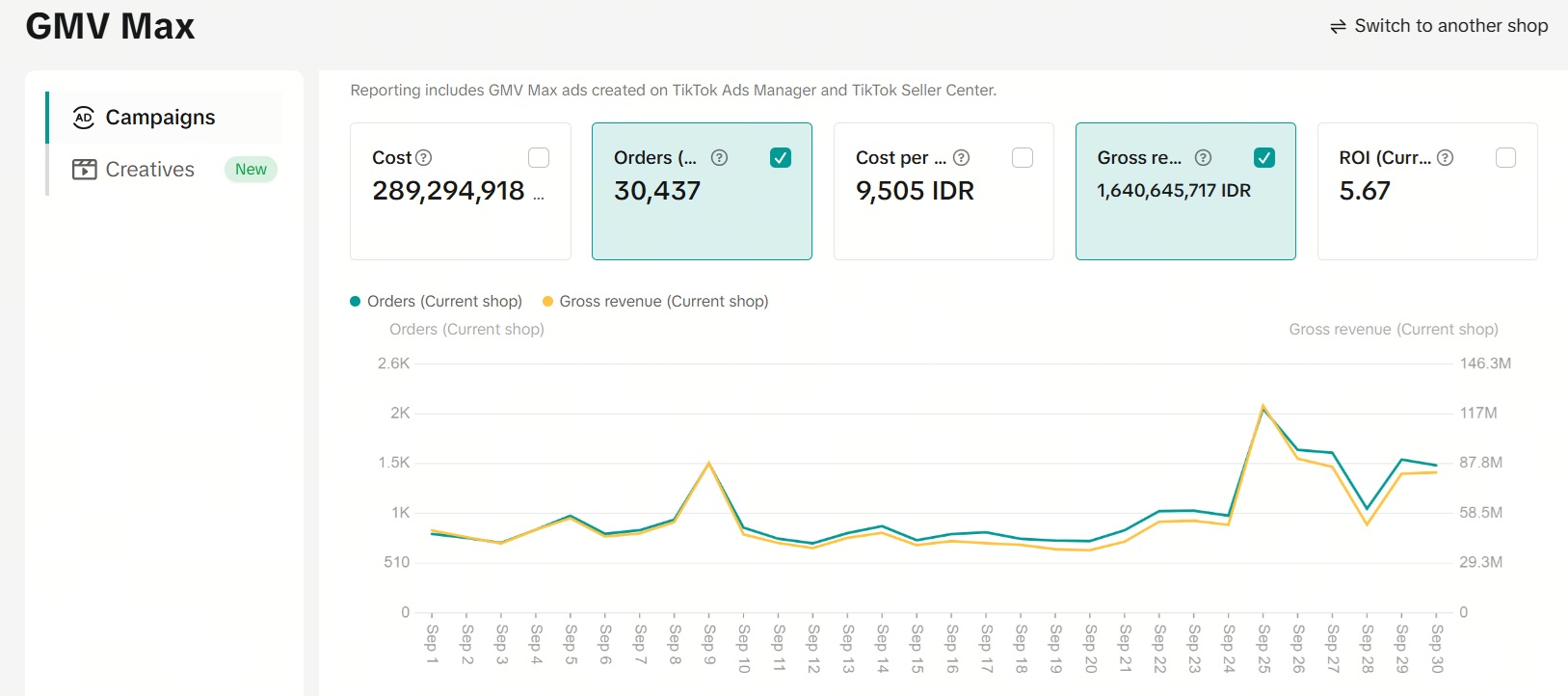Tick the Cost per order checkbox
Screen dimensions: 1568x696
pos(1023,157)
